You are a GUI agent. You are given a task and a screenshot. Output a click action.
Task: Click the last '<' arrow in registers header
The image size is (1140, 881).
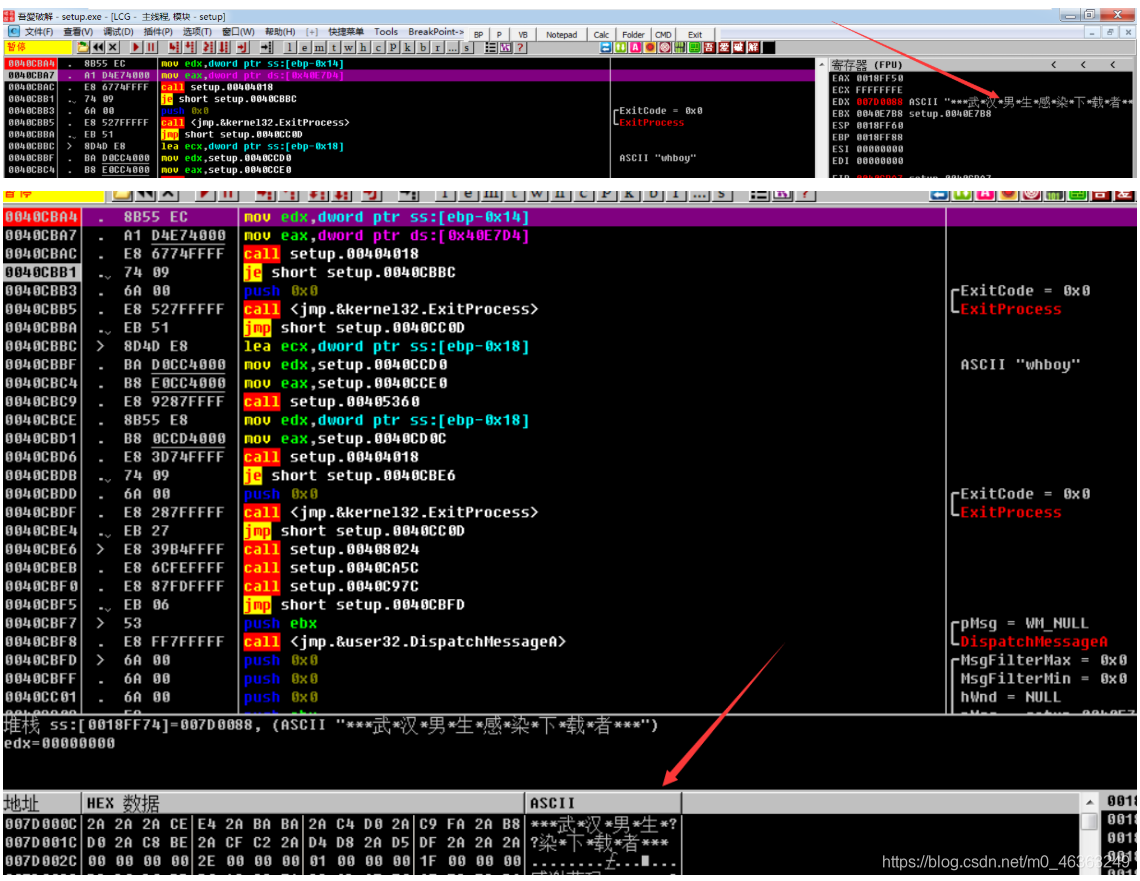point(1112,65)
